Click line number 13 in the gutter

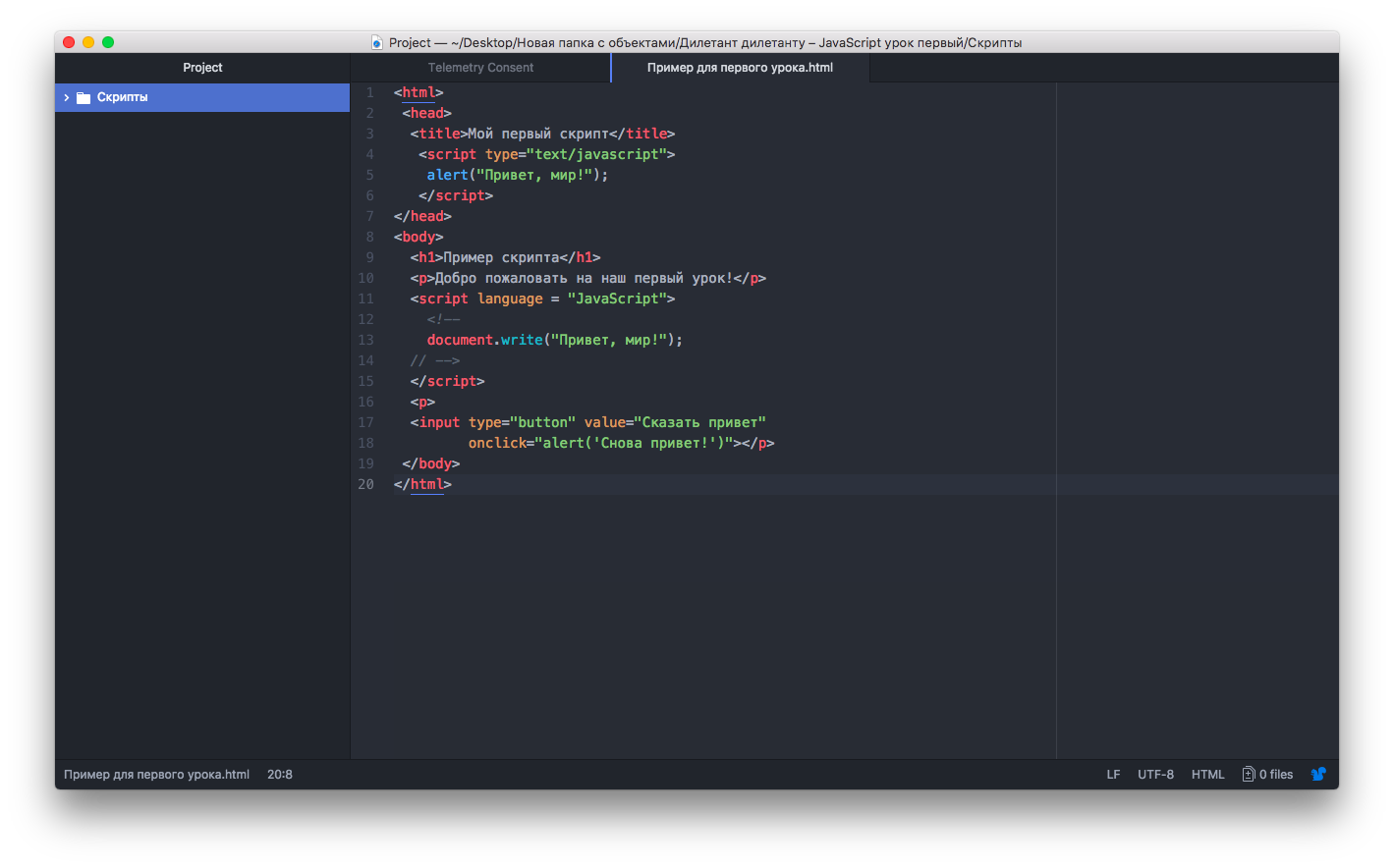pyautogui.click(x=365, y=340)
